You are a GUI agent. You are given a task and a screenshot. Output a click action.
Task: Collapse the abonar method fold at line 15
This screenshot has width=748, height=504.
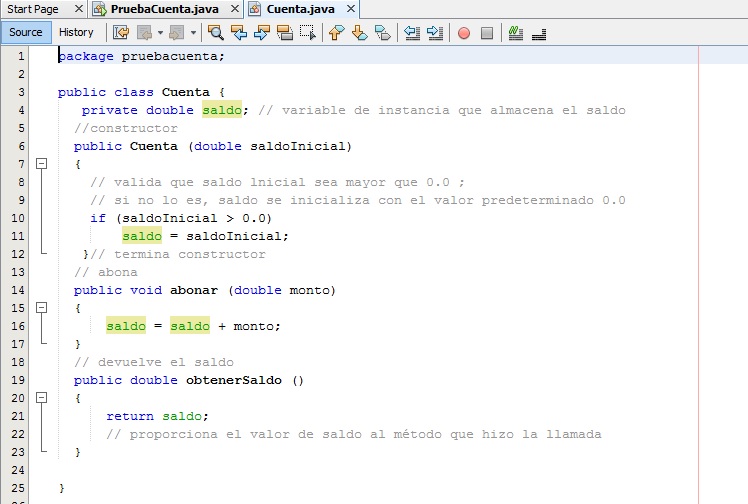(x=41, y=308)
